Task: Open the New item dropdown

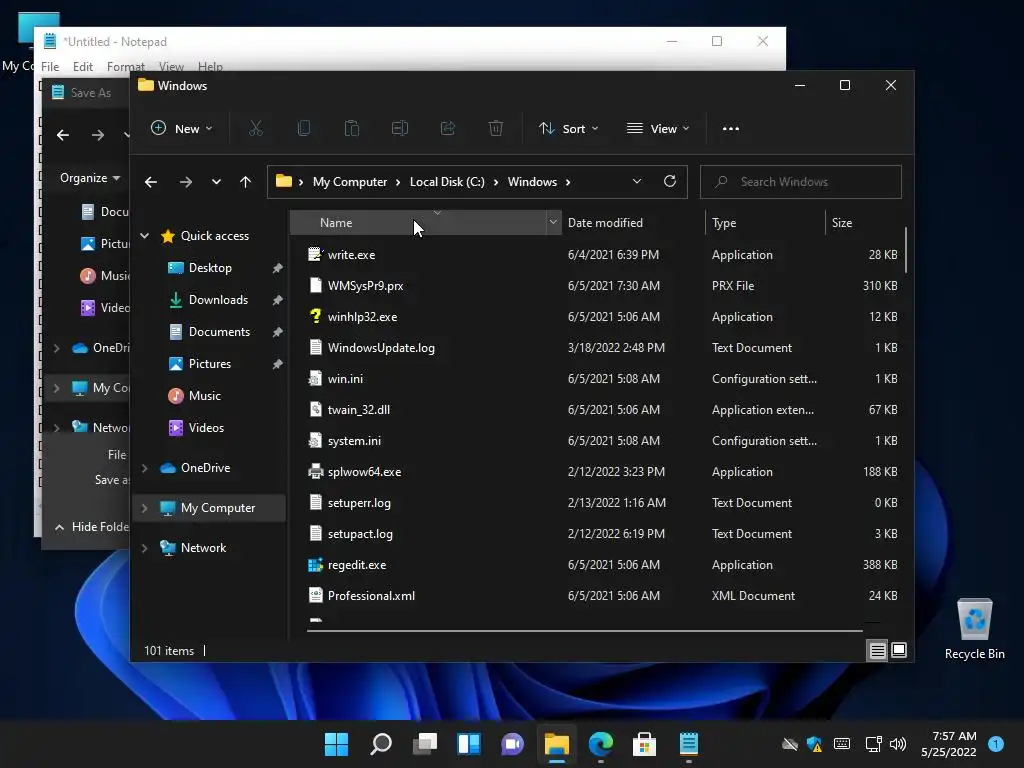Action: point(181,129)
